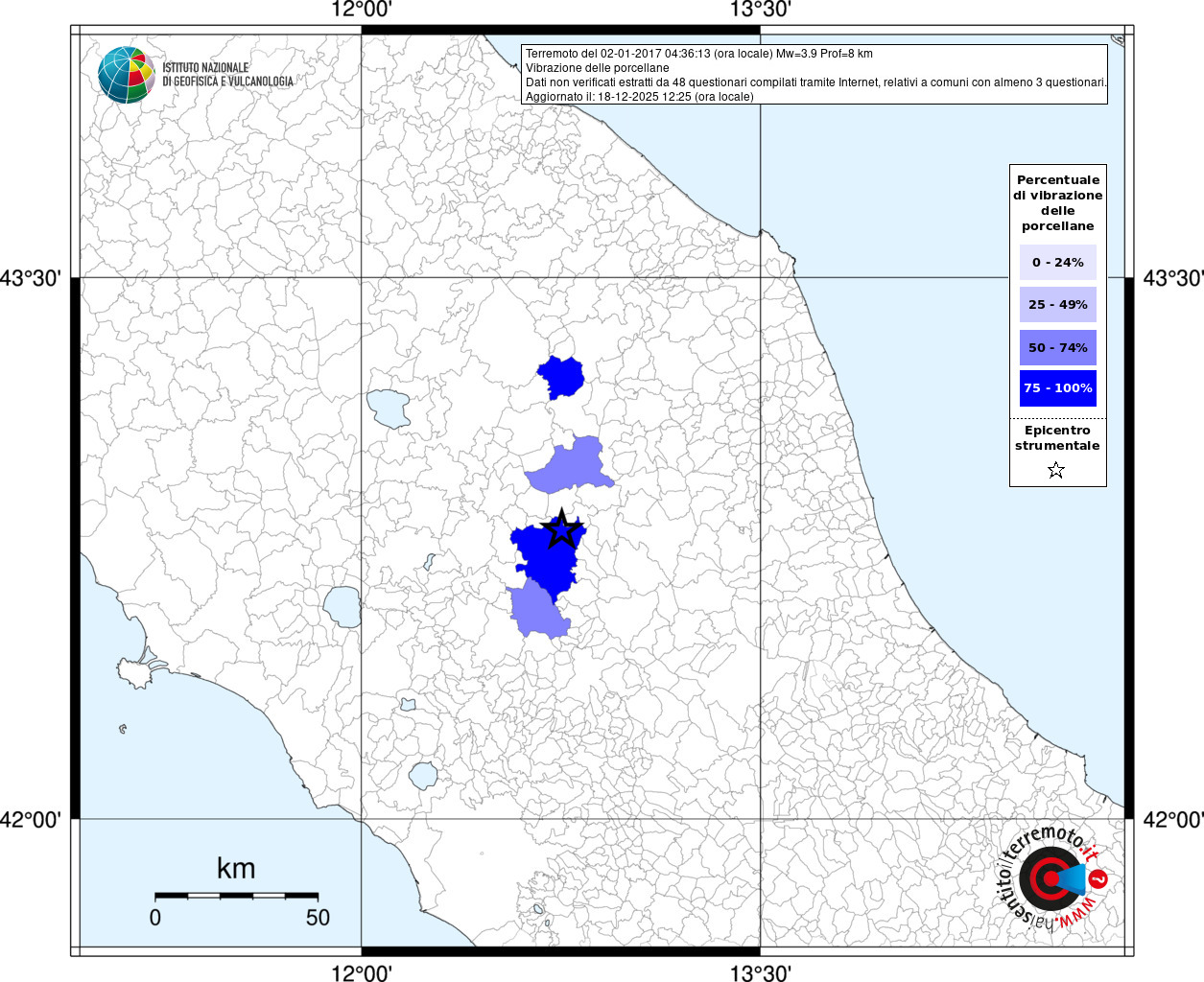Click the right 42°00' latitude label
This screenshot has height=982, width=1204.
(x=1173, y=820)
